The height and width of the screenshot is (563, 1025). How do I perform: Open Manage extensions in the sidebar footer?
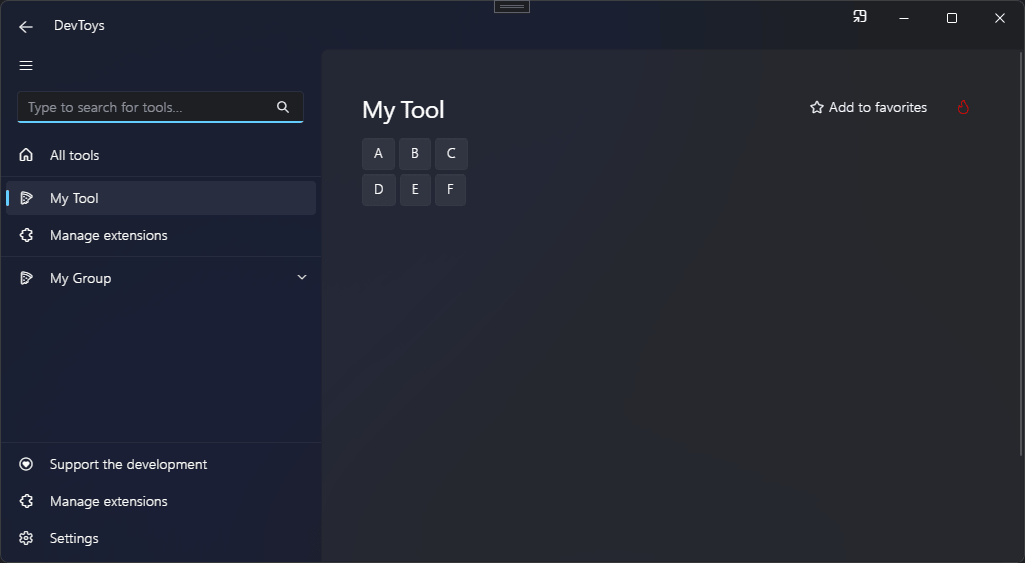109,501
